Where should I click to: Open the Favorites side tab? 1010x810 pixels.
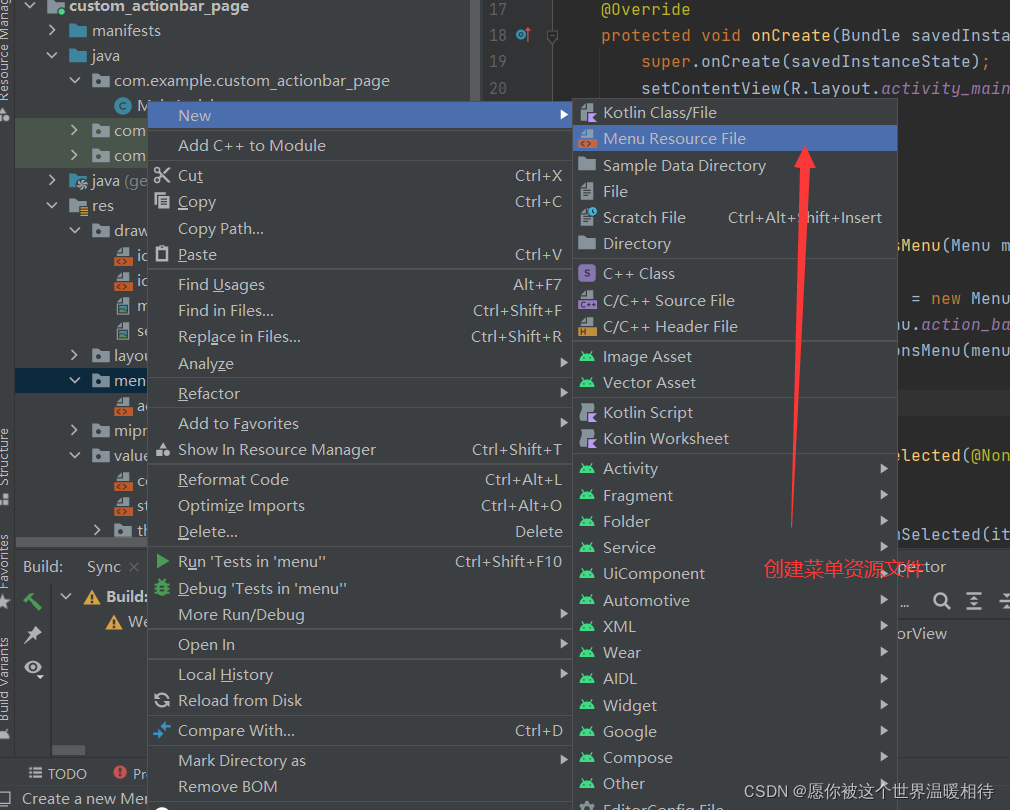pyautogui.click(x=5, y=570)
